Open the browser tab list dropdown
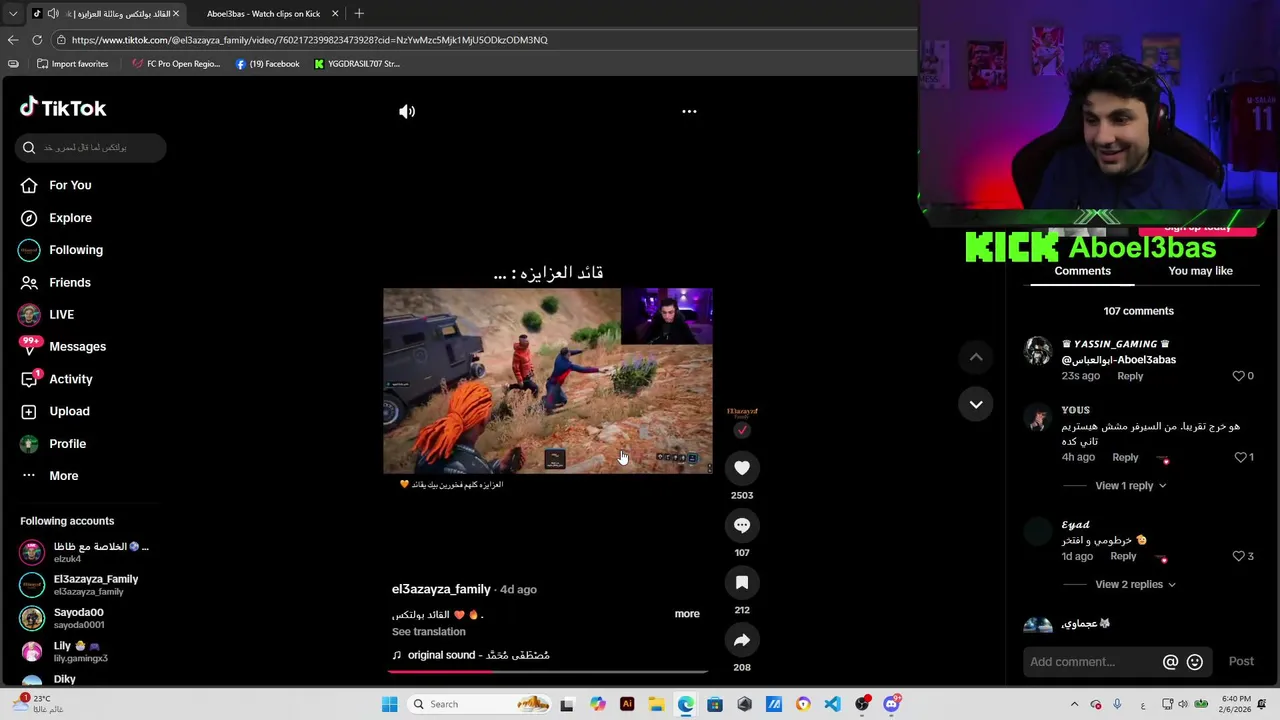Screen dimensions: 1280x720 13,14
